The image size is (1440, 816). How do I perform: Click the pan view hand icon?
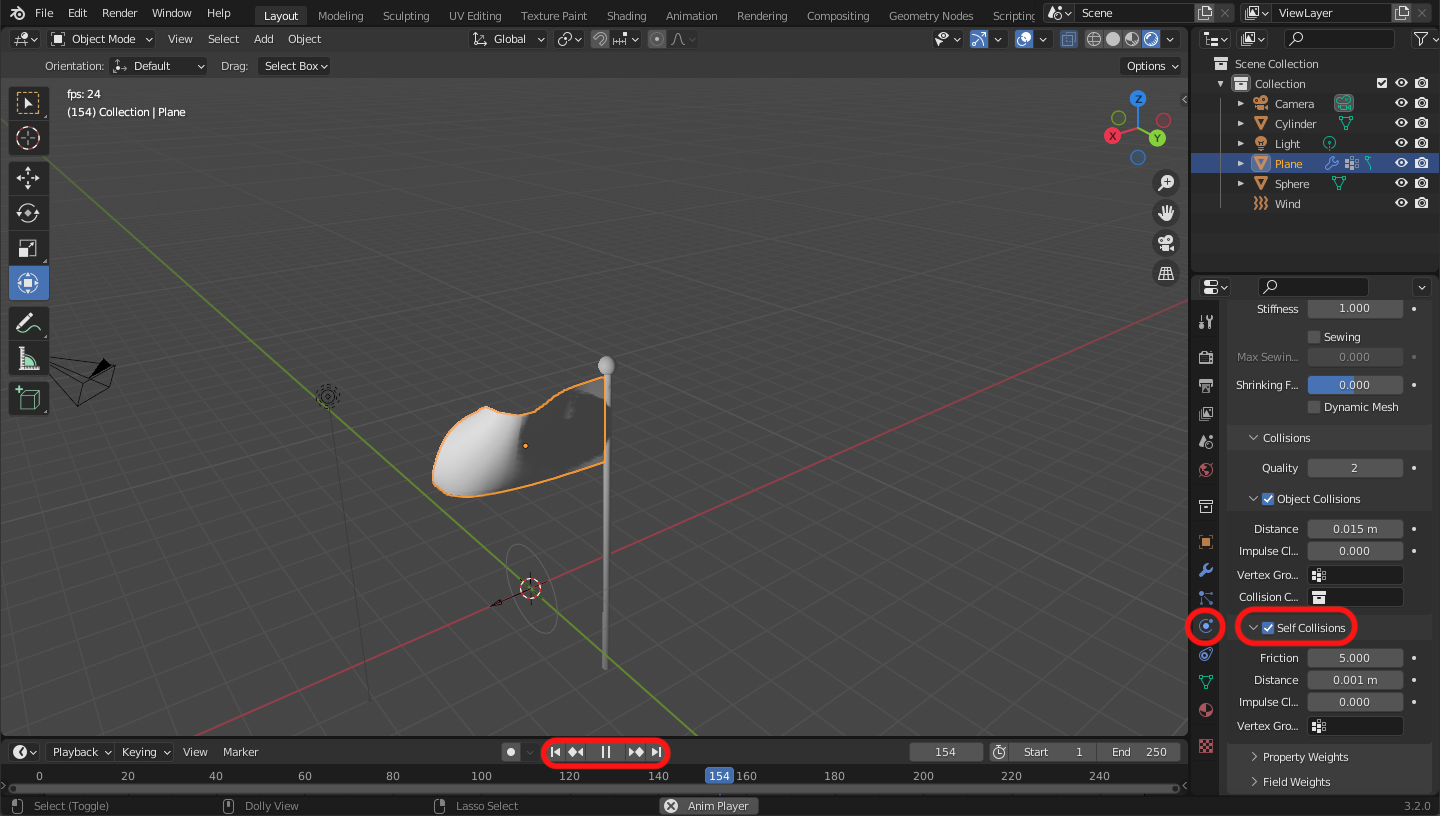click(x=1165, y=212)
